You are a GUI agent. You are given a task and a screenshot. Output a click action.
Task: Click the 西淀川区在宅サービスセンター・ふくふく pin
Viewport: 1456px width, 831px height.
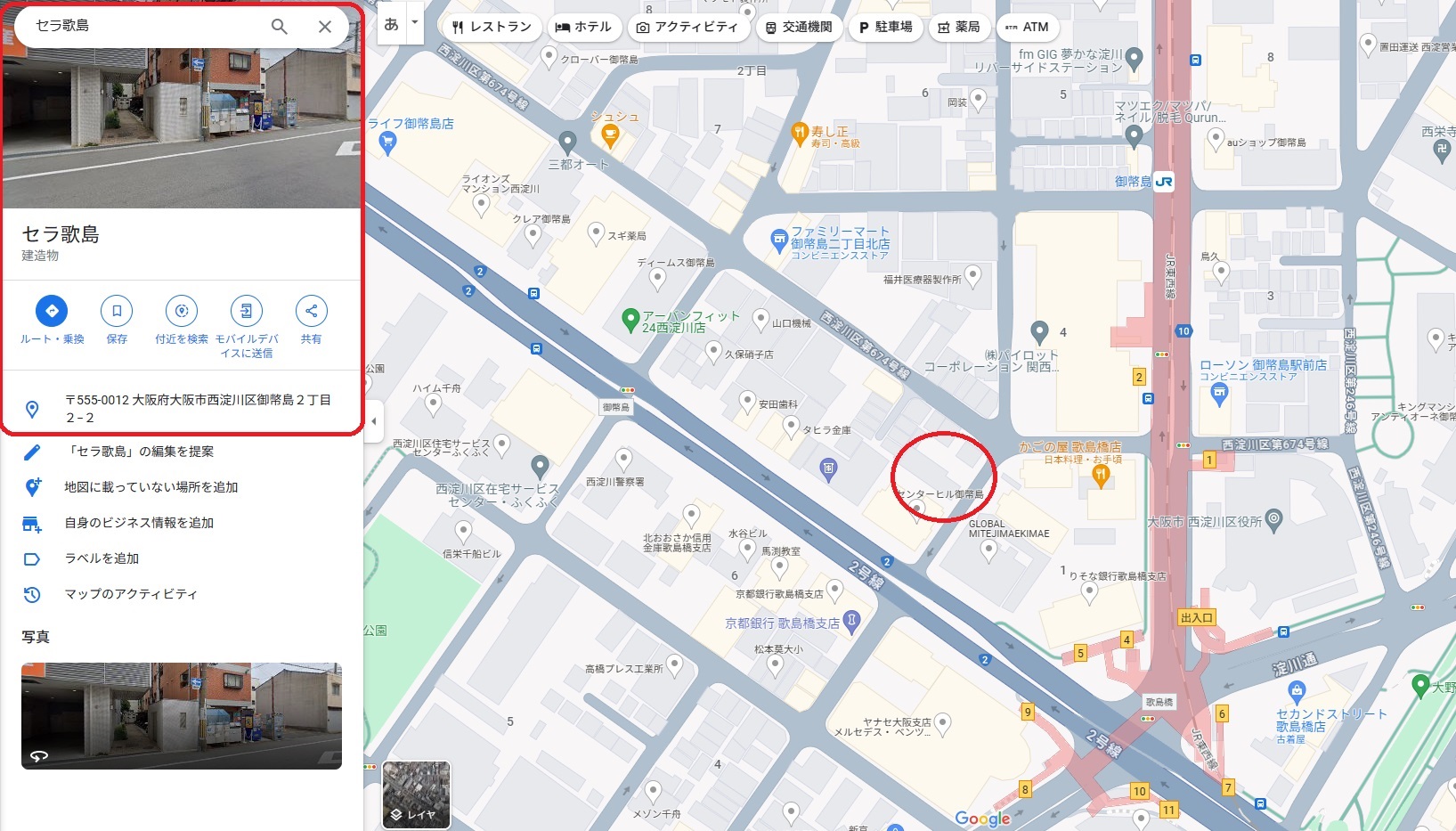(540, 465)
